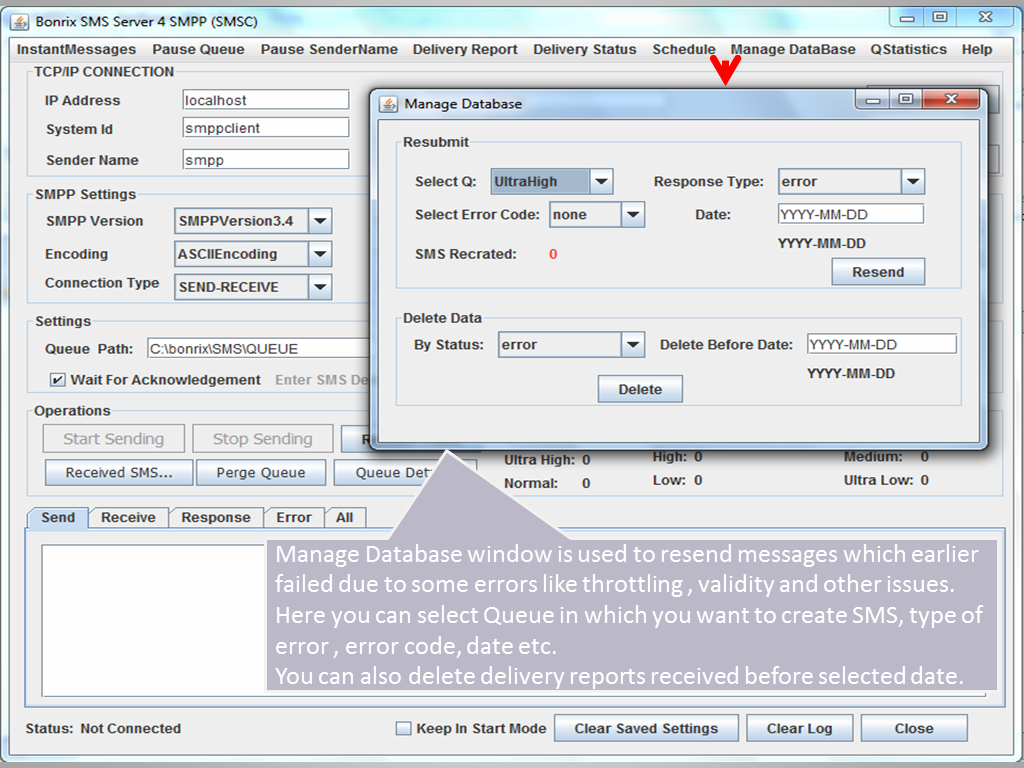
Task: Click the Close button at bottom right
Action: tap(914, 728)
